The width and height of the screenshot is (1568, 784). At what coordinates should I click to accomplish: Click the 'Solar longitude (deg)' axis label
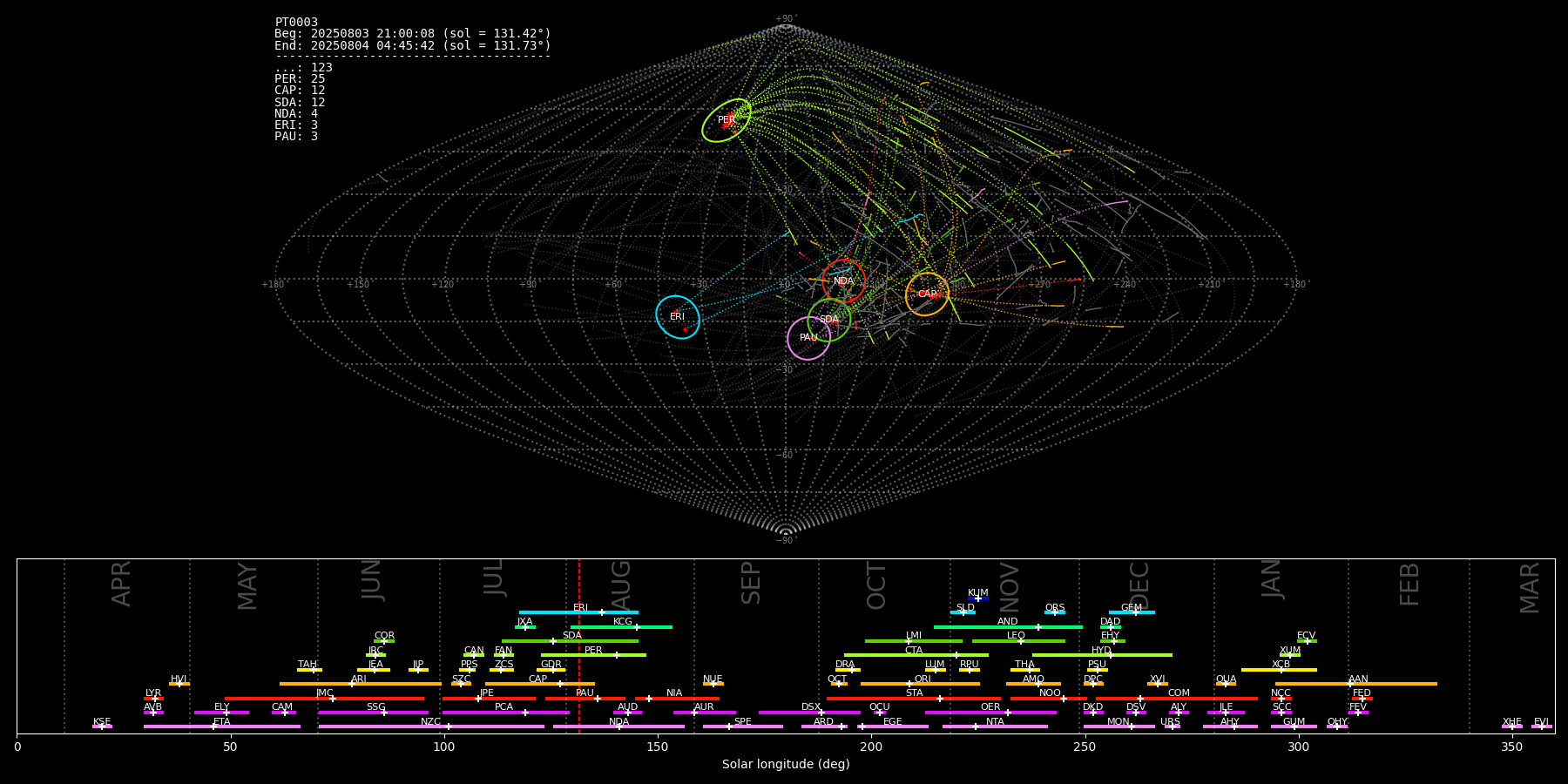pyautogui.click(x=786, y=764)
